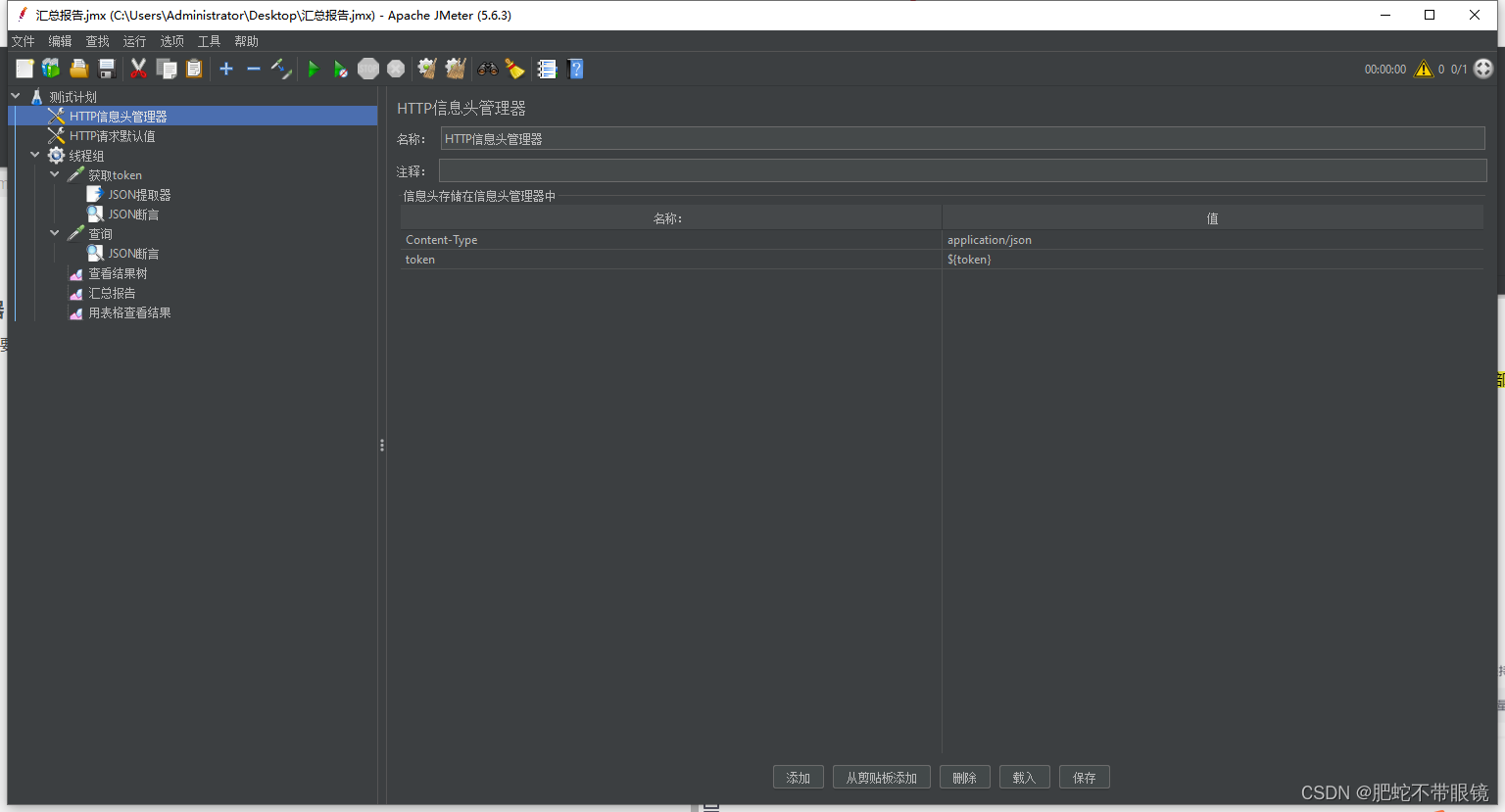Open the 选项 menu
This screenshot has height=812, width=1505.
click(x=171, y=41)
